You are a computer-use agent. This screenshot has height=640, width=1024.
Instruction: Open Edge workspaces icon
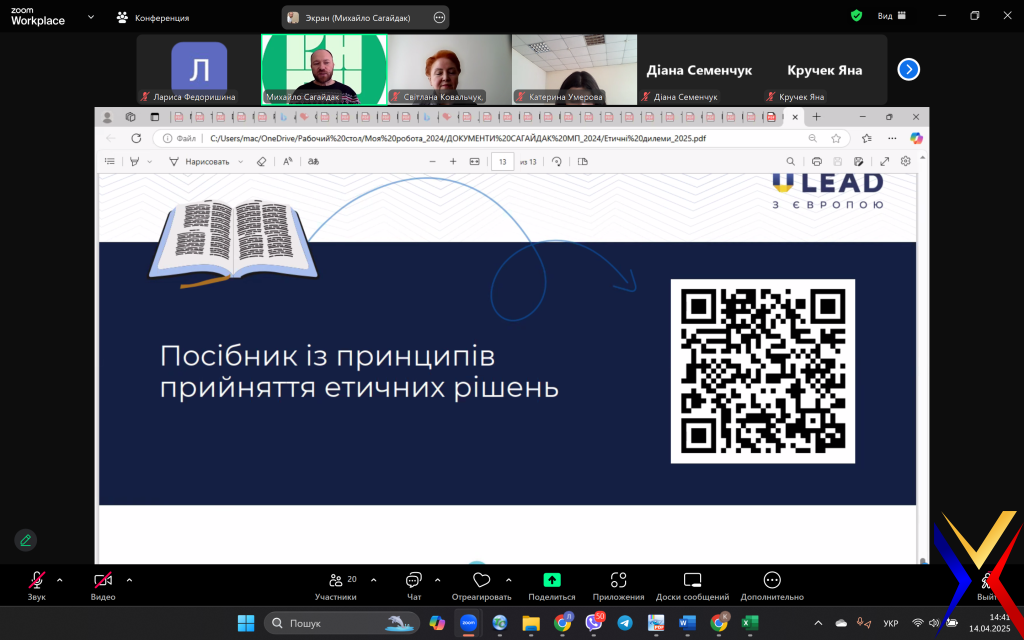[x=131, y=118]
